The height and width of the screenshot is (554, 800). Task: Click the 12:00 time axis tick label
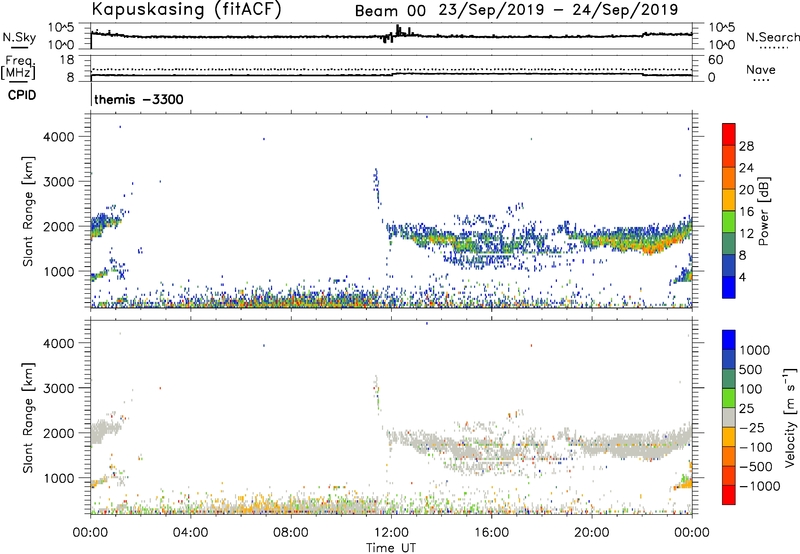pos(391,533)
